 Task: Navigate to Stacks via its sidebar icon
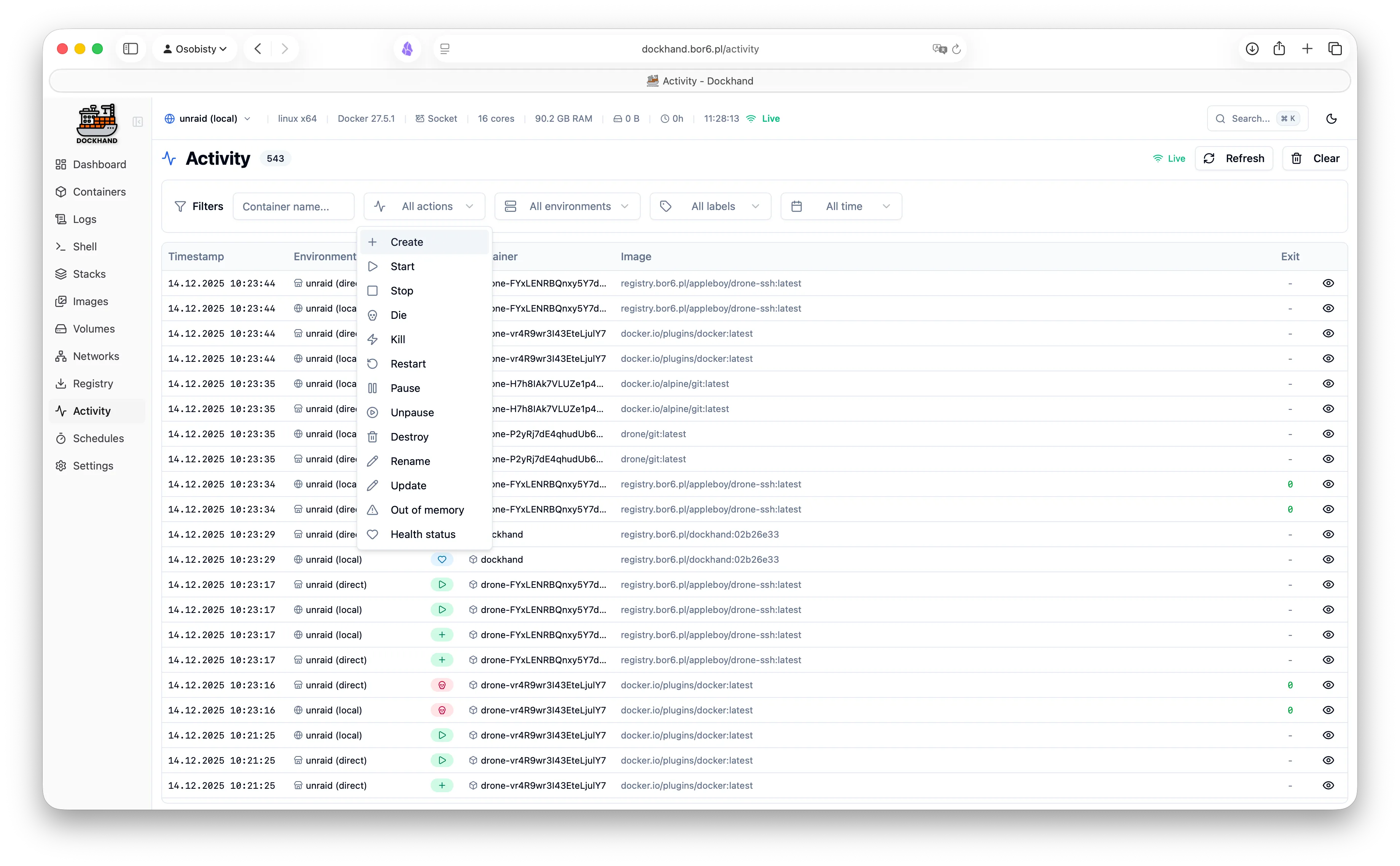click(x=61, y=274)
